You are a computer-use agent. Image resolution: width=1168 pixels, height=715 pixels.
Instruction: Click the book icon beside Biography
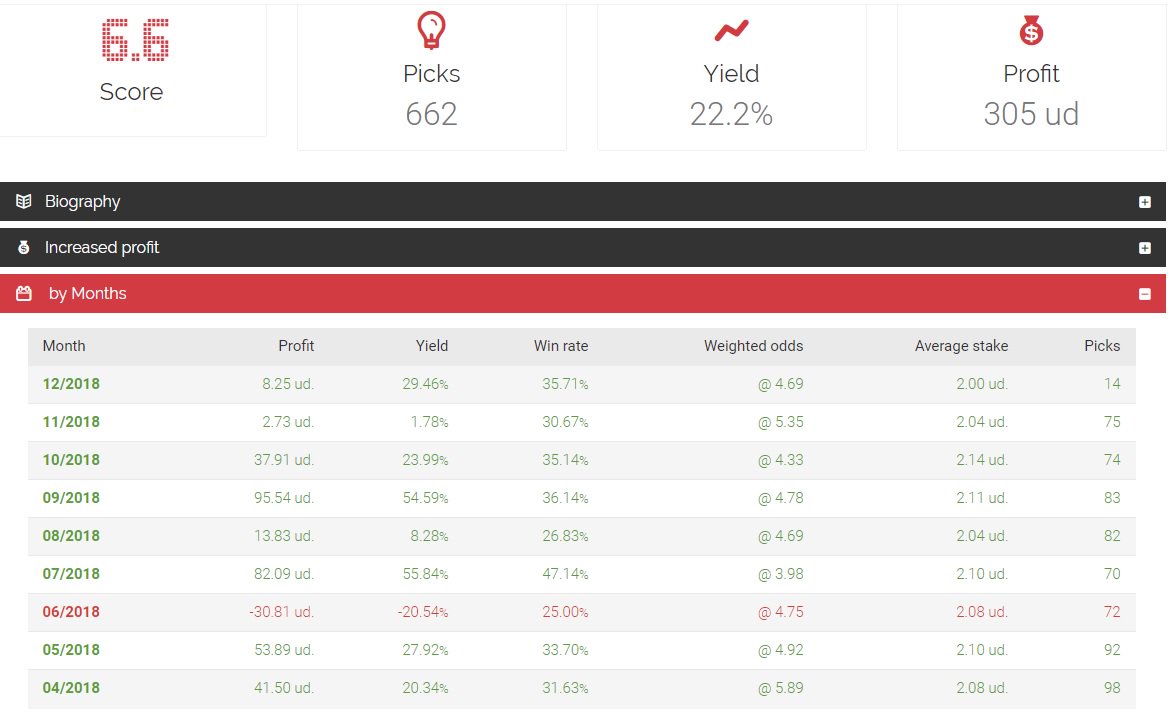(24, 201)
